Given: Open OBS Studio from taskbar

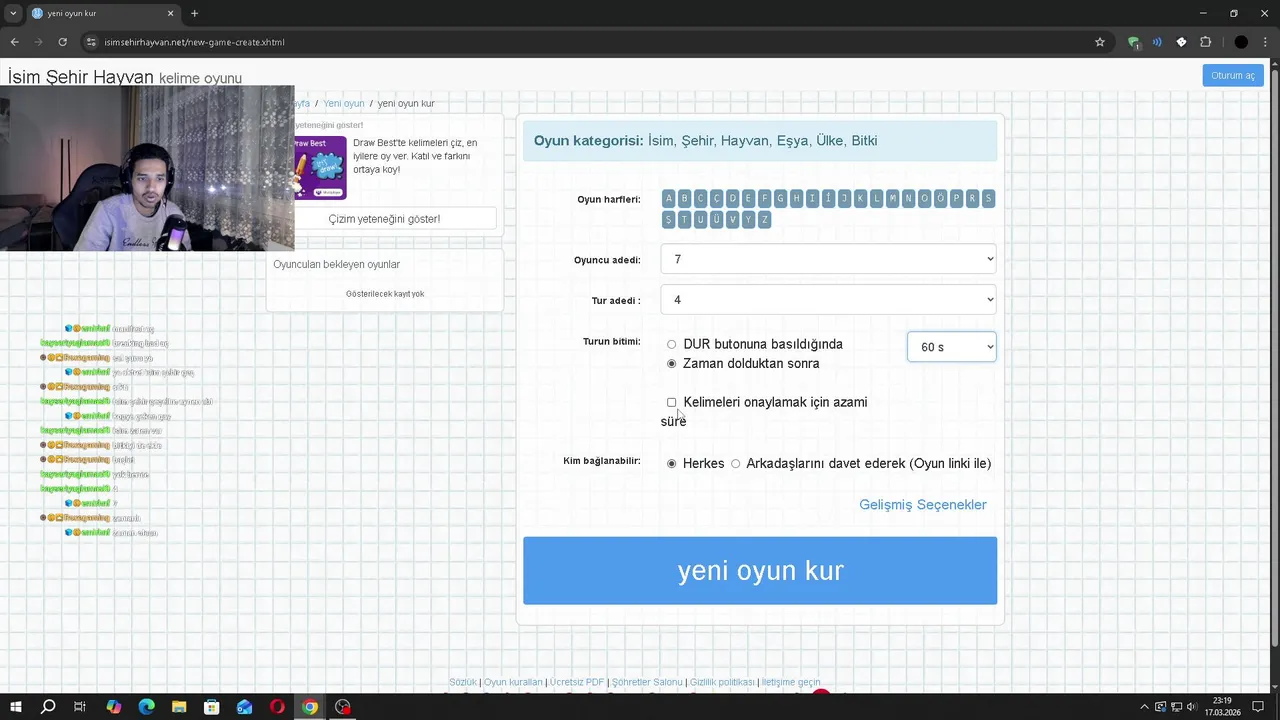Looking at the screenshot, I should (343, 707).
